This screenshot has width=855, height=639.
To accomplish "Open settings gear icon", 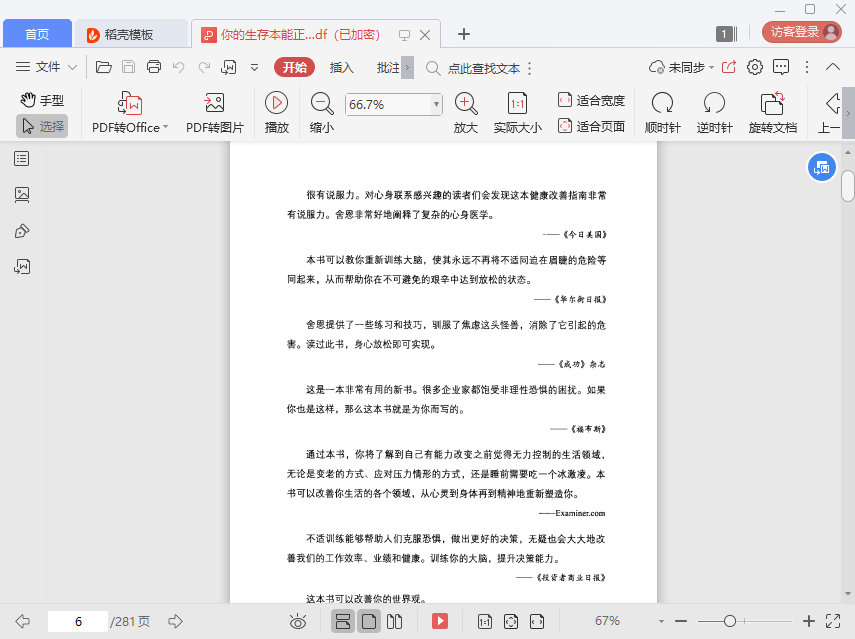I will coord(755,67).
